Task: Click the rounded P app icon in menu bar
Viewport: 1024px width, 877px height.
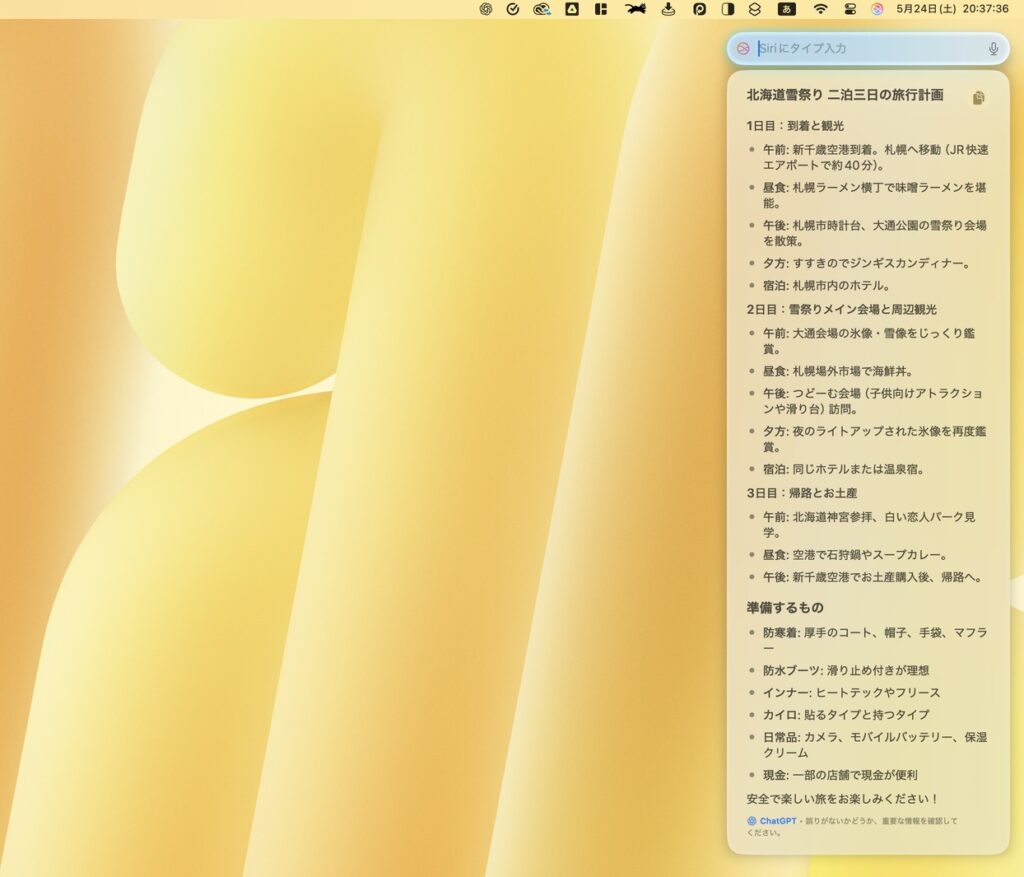Action: tap(699, 9)
